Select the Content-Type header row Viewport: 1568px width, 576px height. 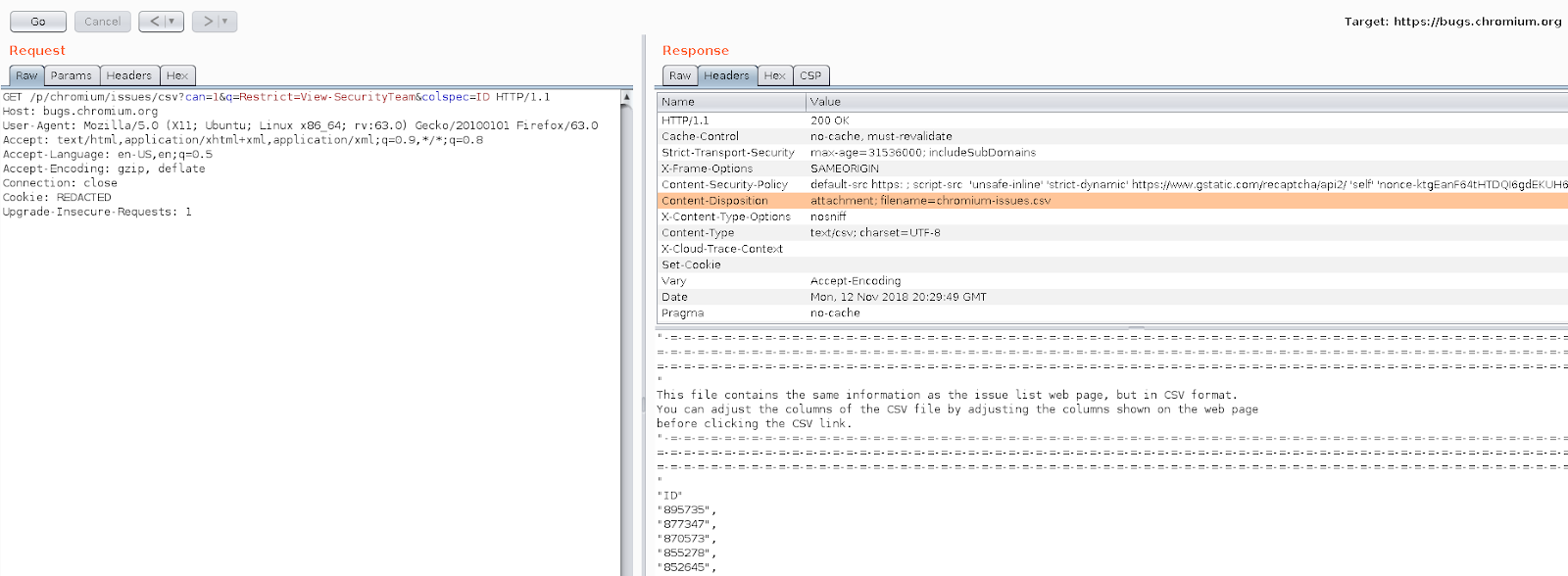pyautogui.click(x=1112, y=233)
